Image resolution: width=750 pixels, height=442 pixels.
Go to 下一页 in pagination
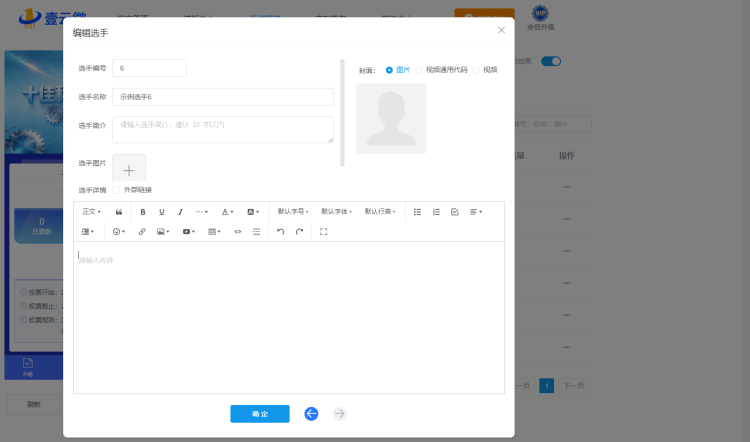coord(574,386)
